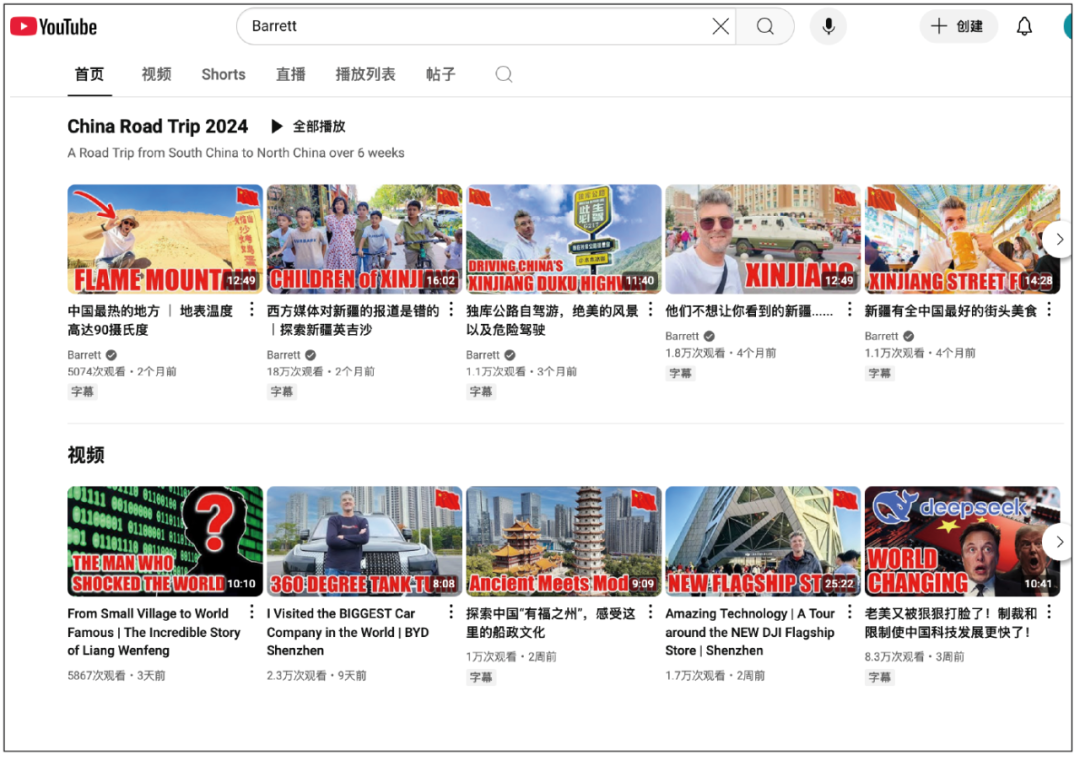The image size is (1080, 761).
Task: Click the magnifier search submit button
Action: [765, 26]
